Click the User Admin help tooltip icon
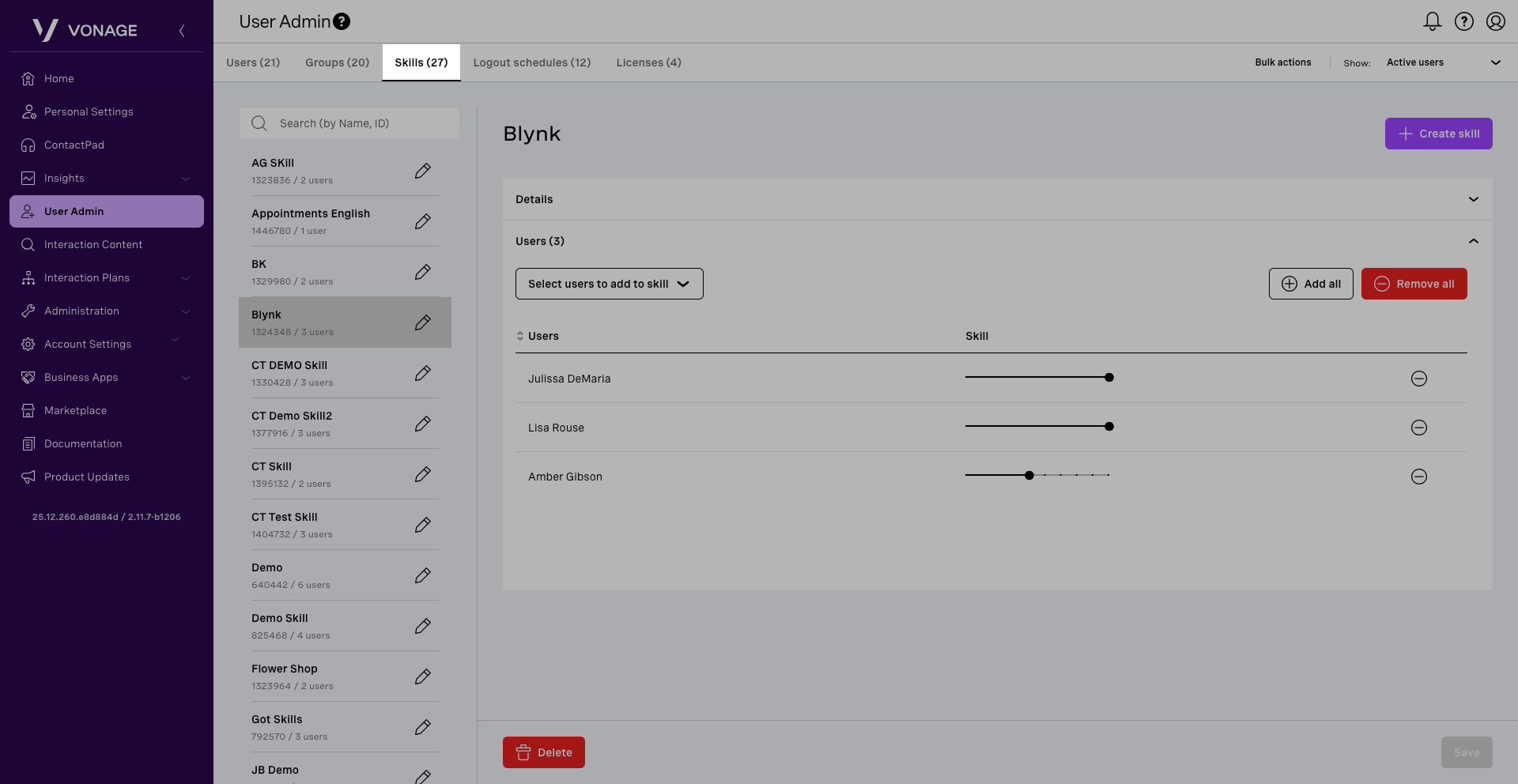This screenshot has width=1518, height=784. click(342, 21)
